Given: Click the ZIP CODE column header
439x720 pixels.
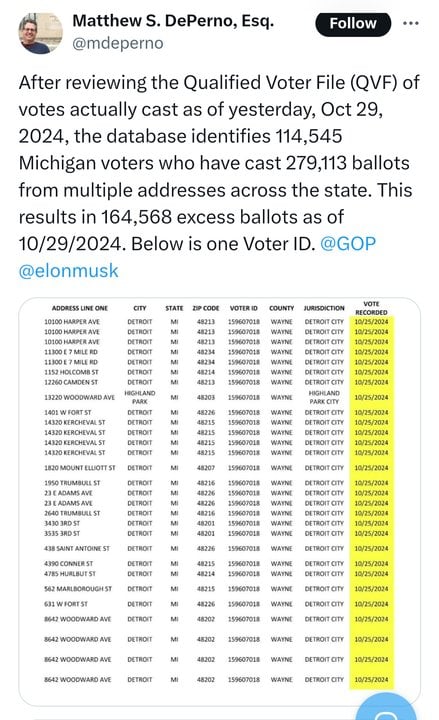Looking at the screenshot, I should [x=206, y=308].
